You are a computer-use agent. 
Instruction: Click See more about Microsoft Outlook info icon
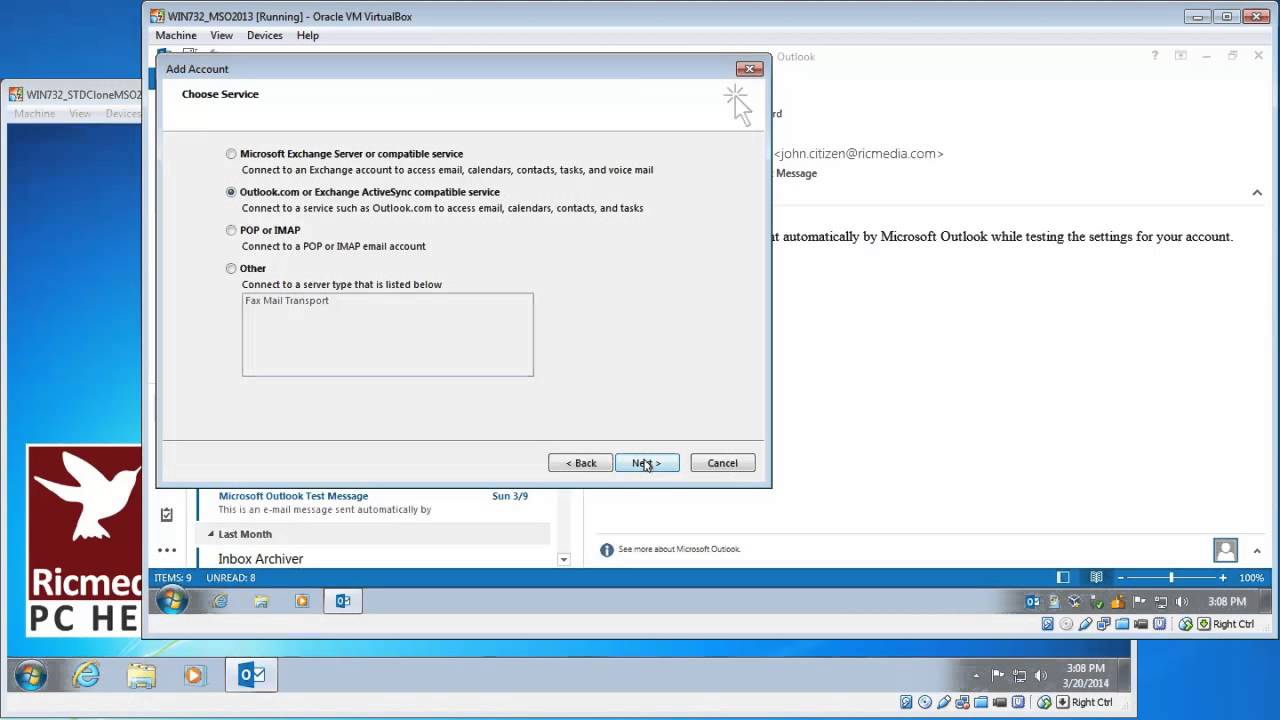(606, 550)
